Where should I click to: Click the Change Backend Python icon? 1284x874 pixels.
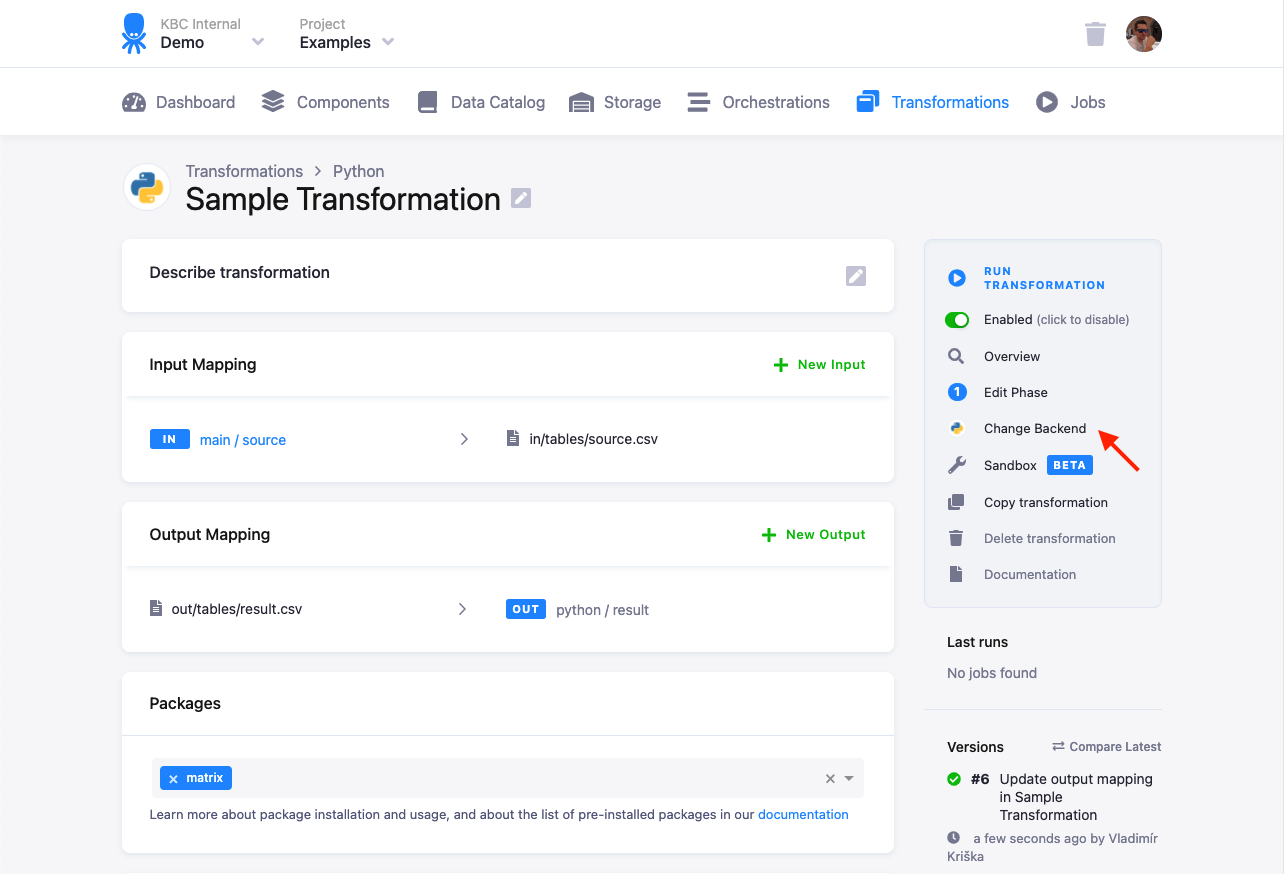point(957,428)
